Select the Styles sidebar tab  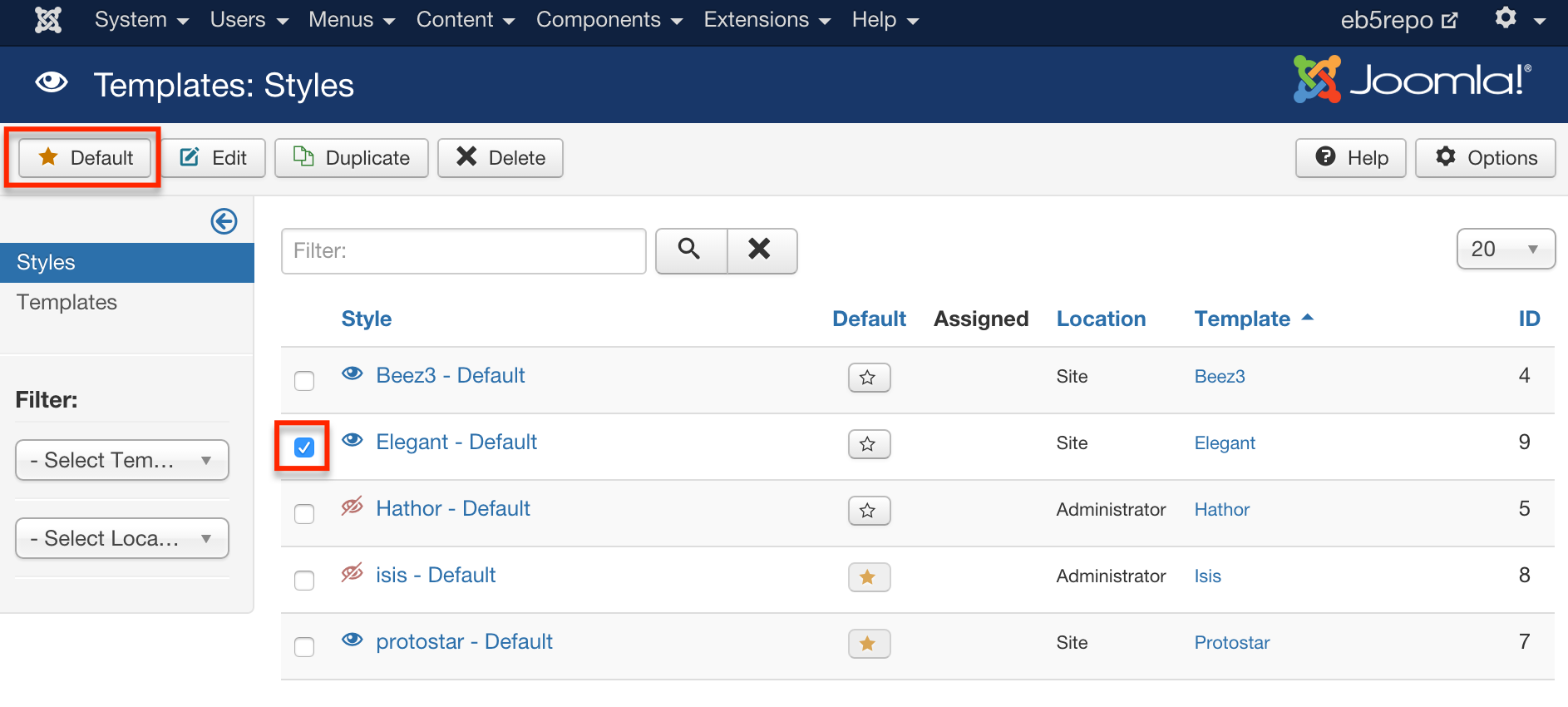pyautogui.click(x=127, y=263)
